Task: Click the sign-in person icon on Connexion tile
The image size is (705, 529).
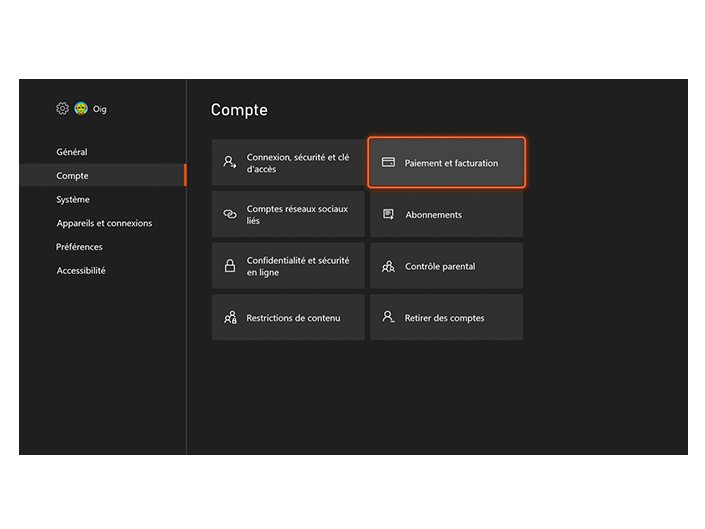Action: pyautogui.click(x=230, y=162)
